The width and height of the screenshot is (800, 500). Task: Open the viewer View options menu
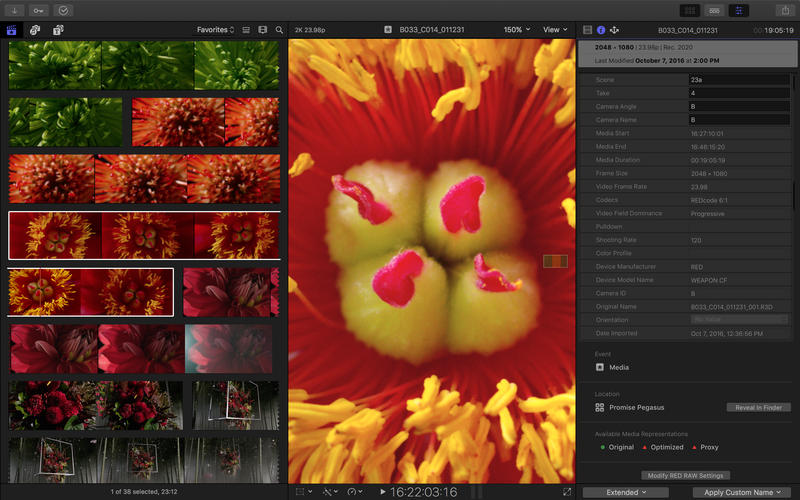coord(554,30)
